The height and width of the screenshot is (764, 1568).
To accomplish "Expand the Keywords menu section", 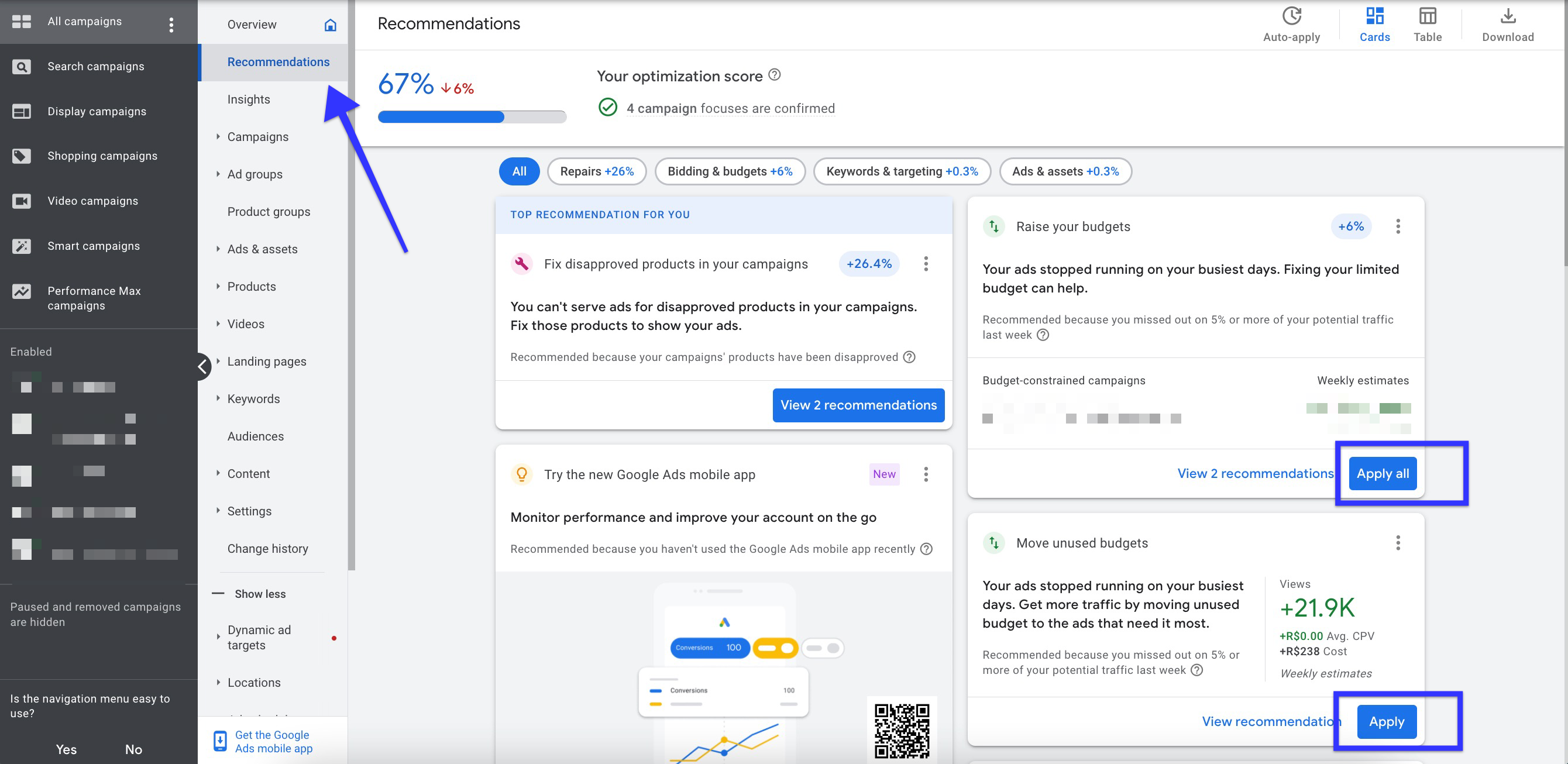I will [218, 399].
